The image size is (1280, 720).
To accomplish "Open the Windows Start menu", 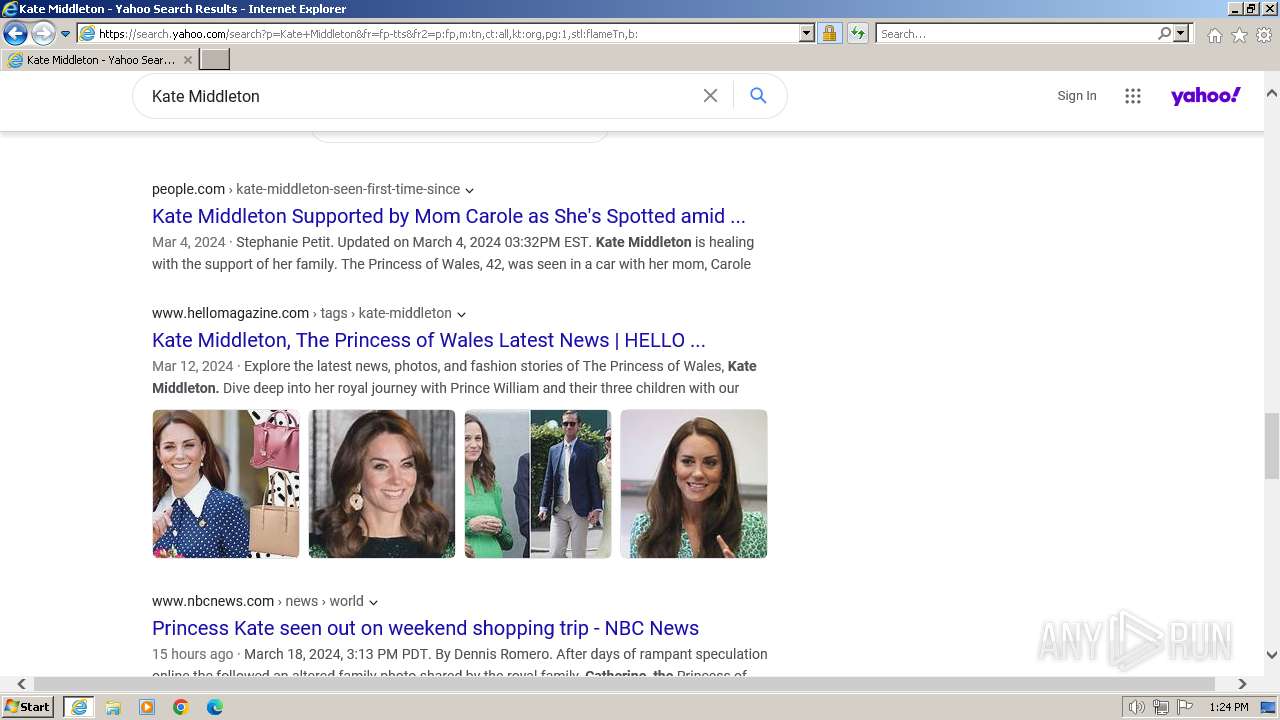I will [x=28, y=707].
